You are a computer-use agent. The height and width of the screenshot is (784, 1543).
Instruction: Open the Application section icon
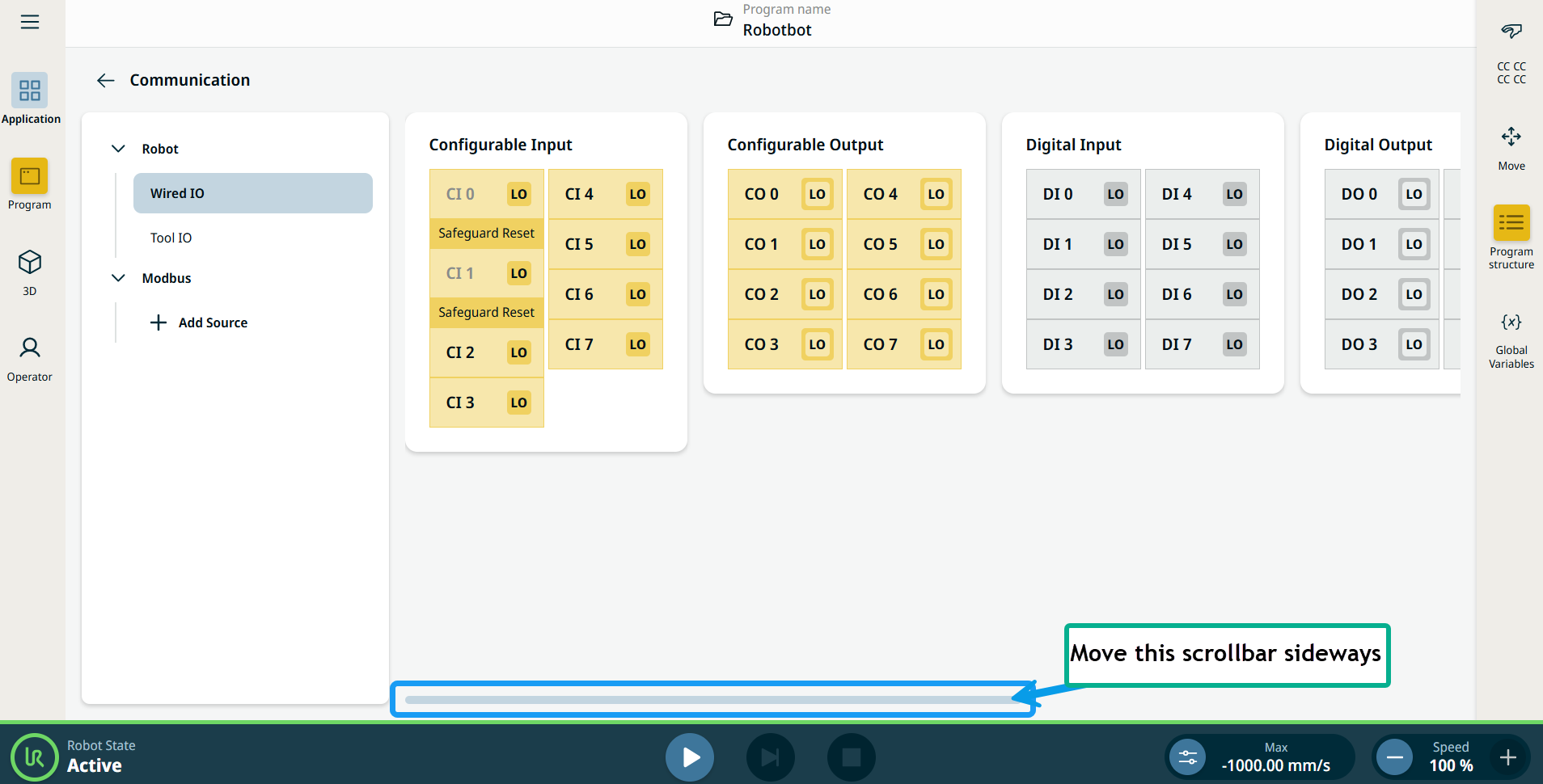[x=30, y=91]
